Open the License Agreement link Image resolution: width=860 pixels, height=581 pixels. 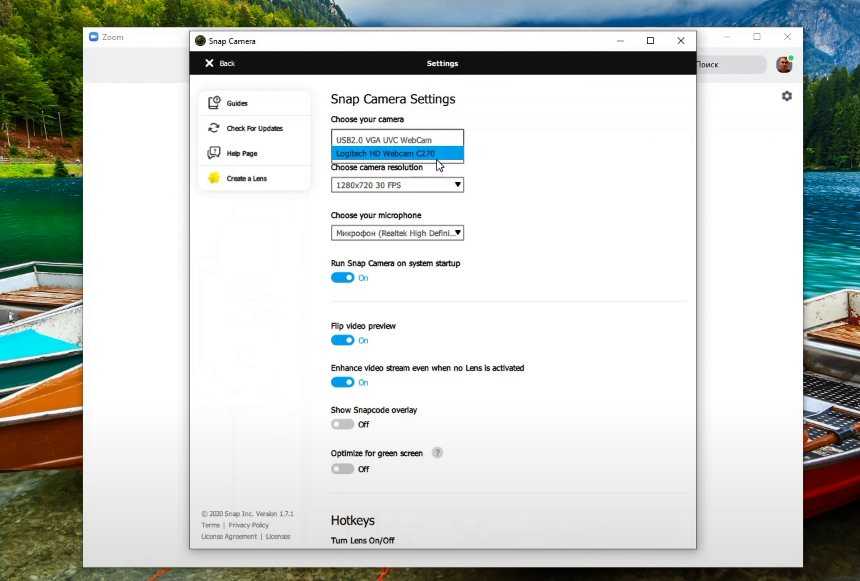(229, 537)
